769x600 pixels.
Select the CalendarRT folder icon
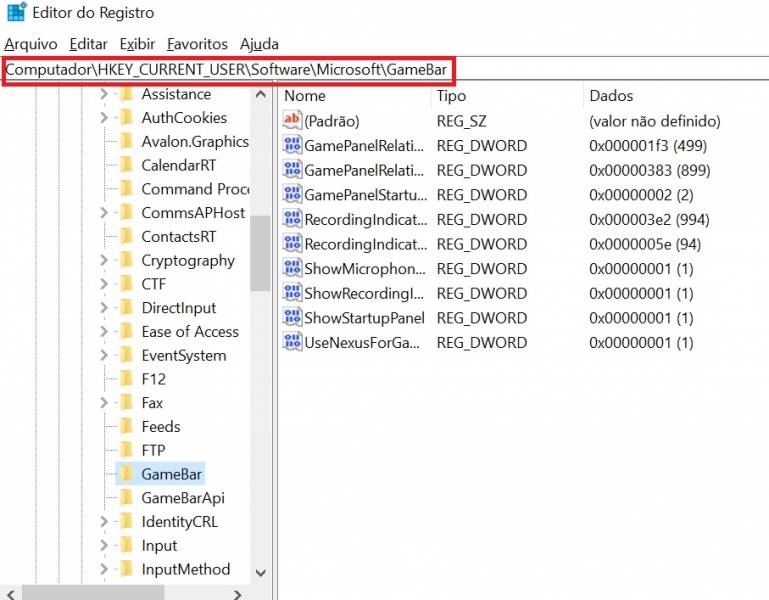coord(127,165)
